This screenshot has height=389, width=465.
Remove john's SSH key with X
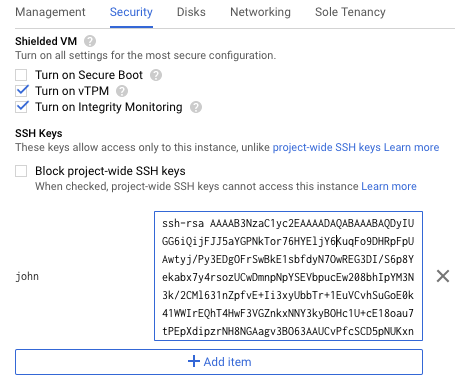click(x=443, y=276)
